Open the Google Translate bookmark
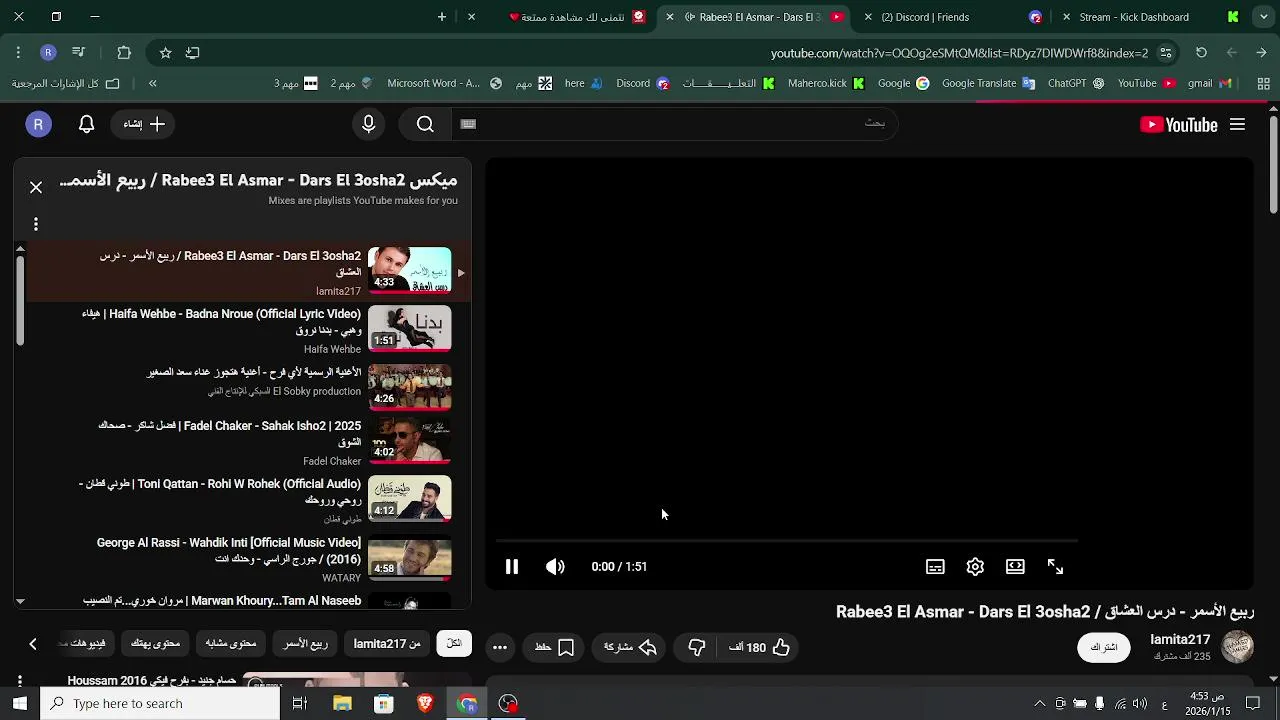 pyautogui.click(x=988, y=83)
